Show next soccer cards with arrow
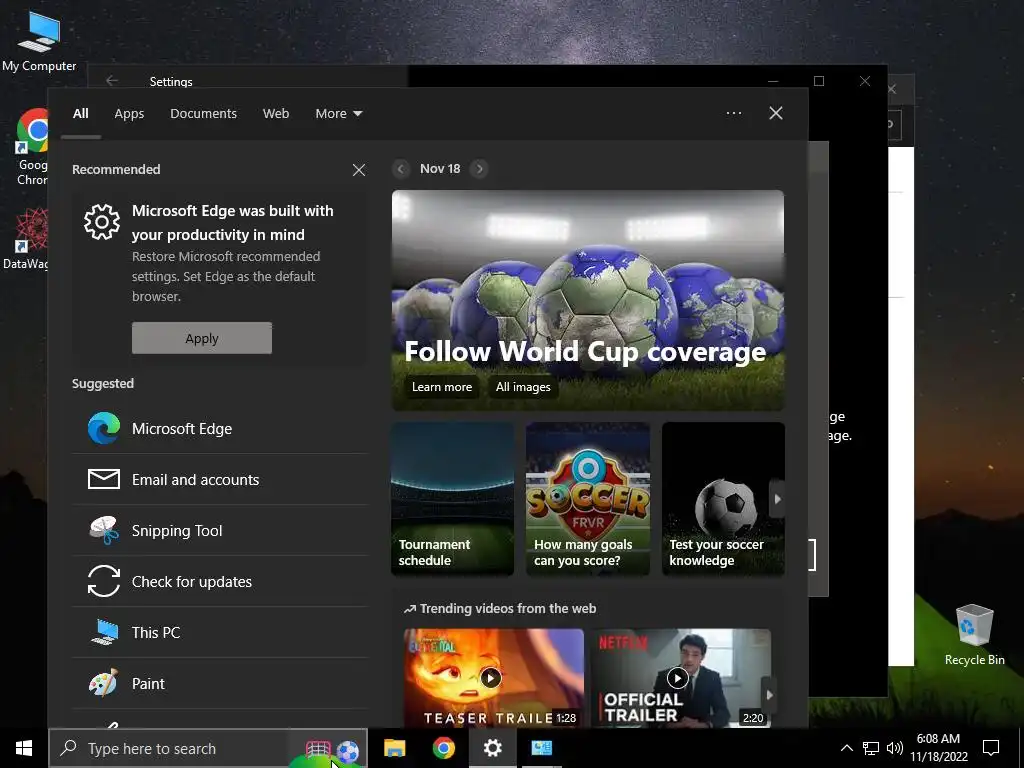 [x=777, y=499]
